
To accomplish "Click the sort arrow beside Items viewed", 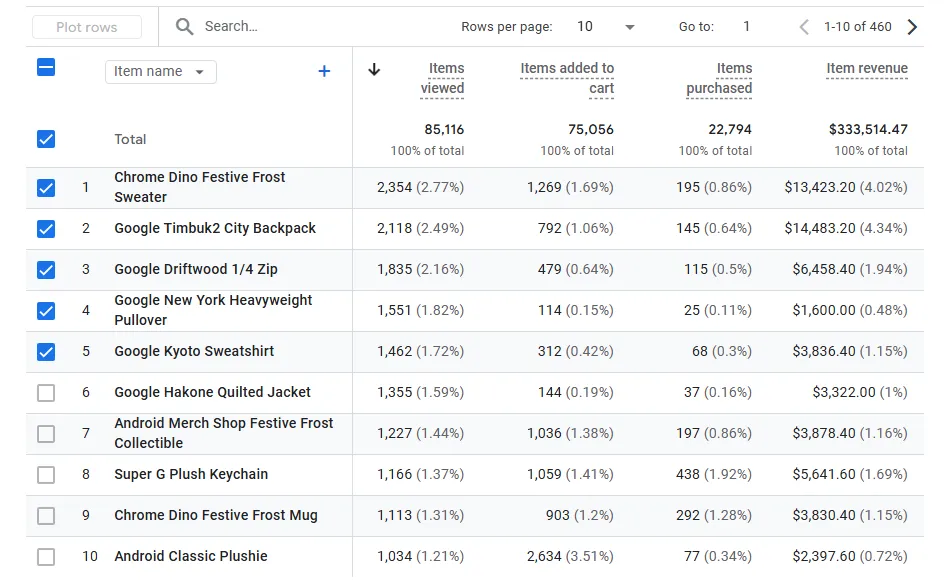I will (x=375, y=69).
